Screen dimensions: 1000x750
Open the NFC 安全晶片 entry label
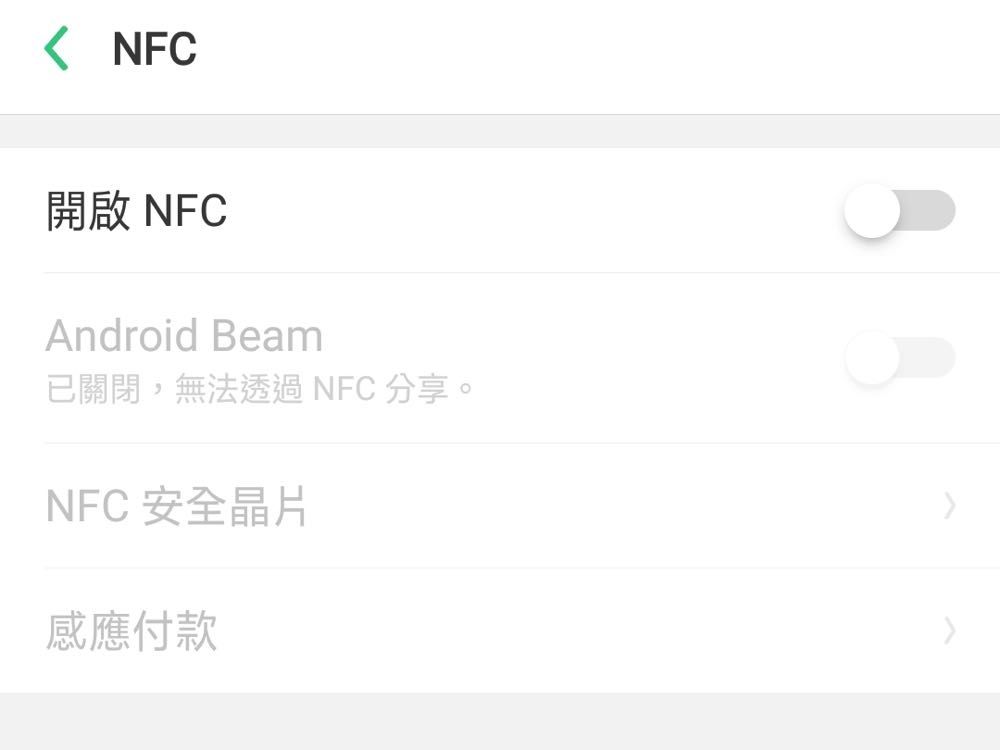click(x=177, y=507)
